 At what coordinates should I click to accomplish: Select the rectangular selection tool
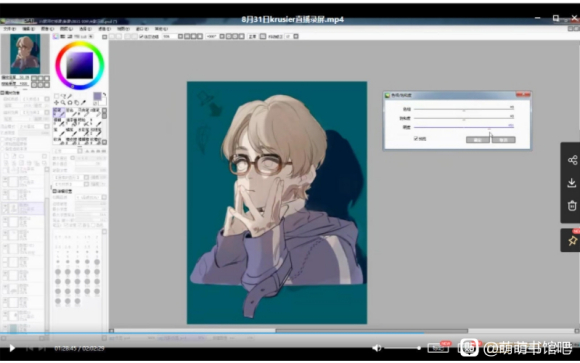57,96
